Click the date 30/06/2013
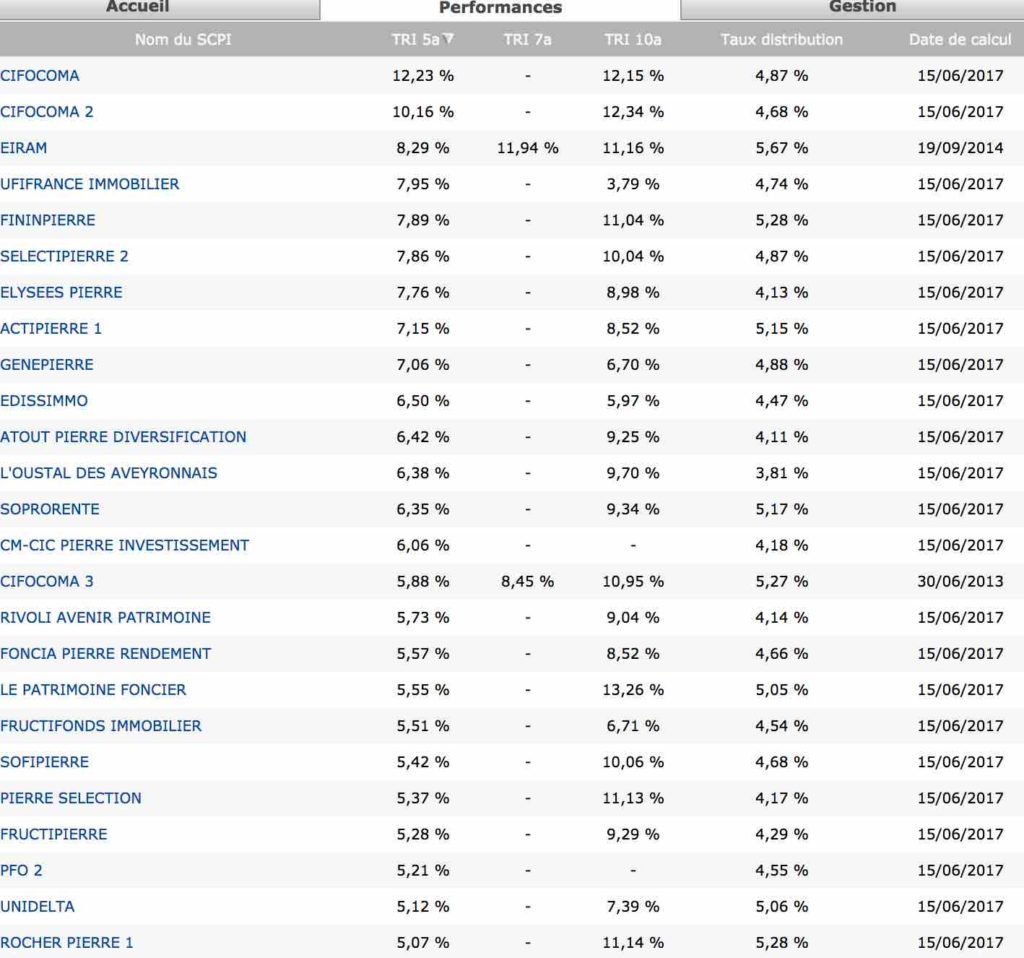1024x958 pixels. point(960,581)
